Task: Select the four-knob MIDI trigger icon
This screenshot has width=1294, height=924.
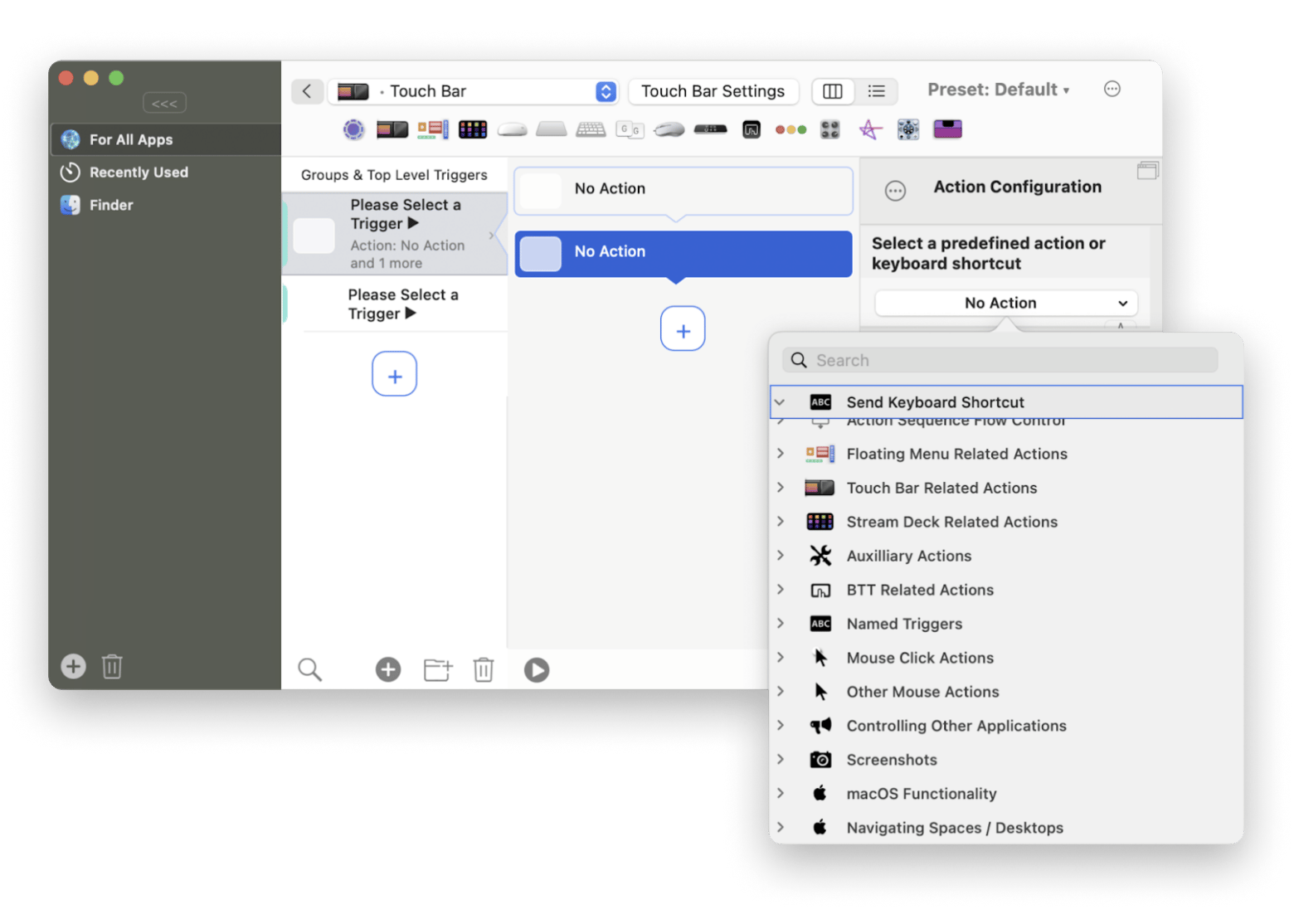Action: click(830, 129)
